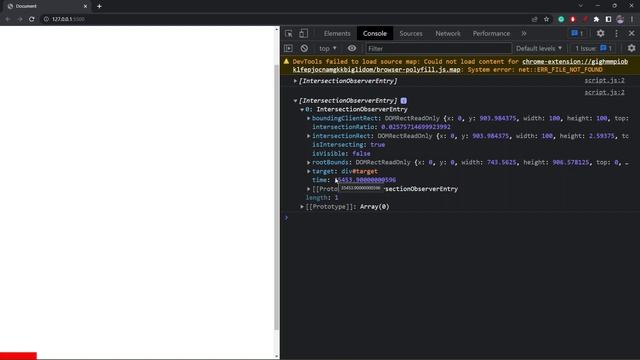The height and width of the screenshot is (360, 640).
Task: Show more DevTools tabs chevron
Action: (524, 33)
